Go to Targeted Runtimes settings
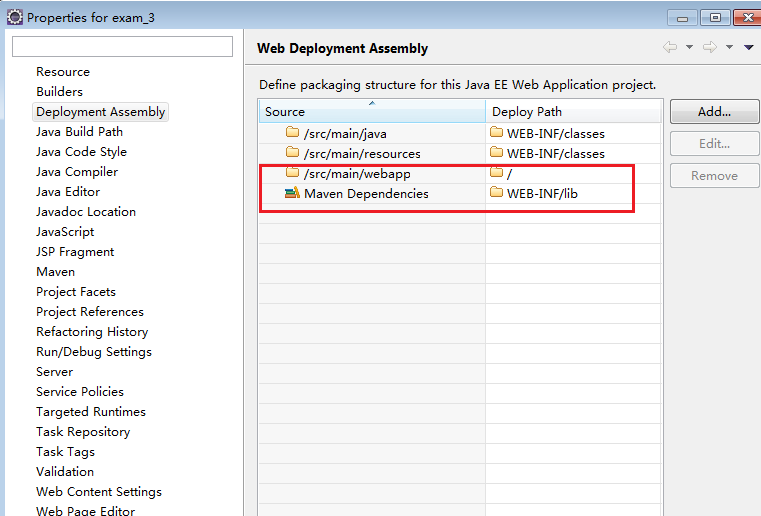This screenshot has width=761, height=516. point(91,411)
